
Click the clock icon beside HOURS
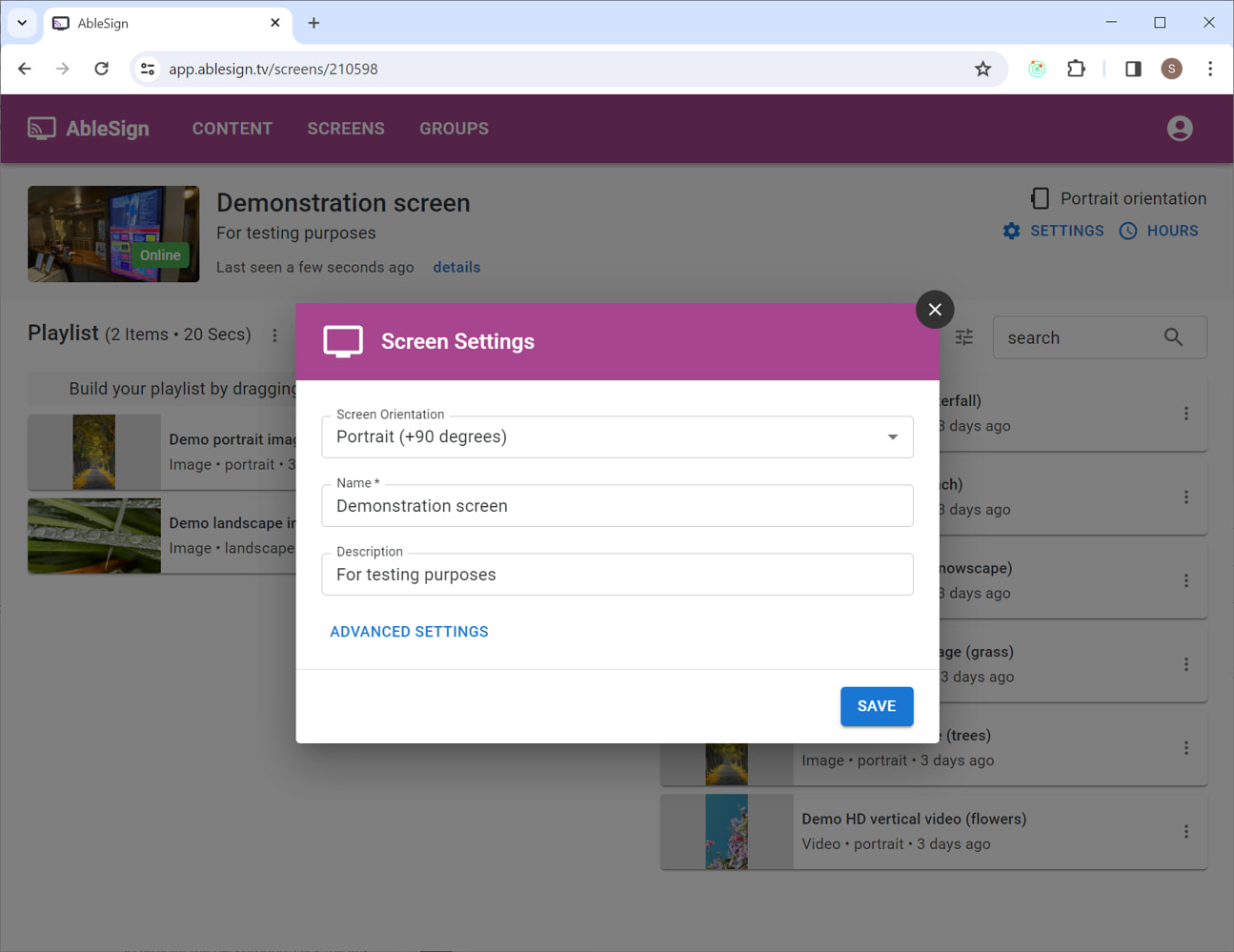[x=1128, y=231]
